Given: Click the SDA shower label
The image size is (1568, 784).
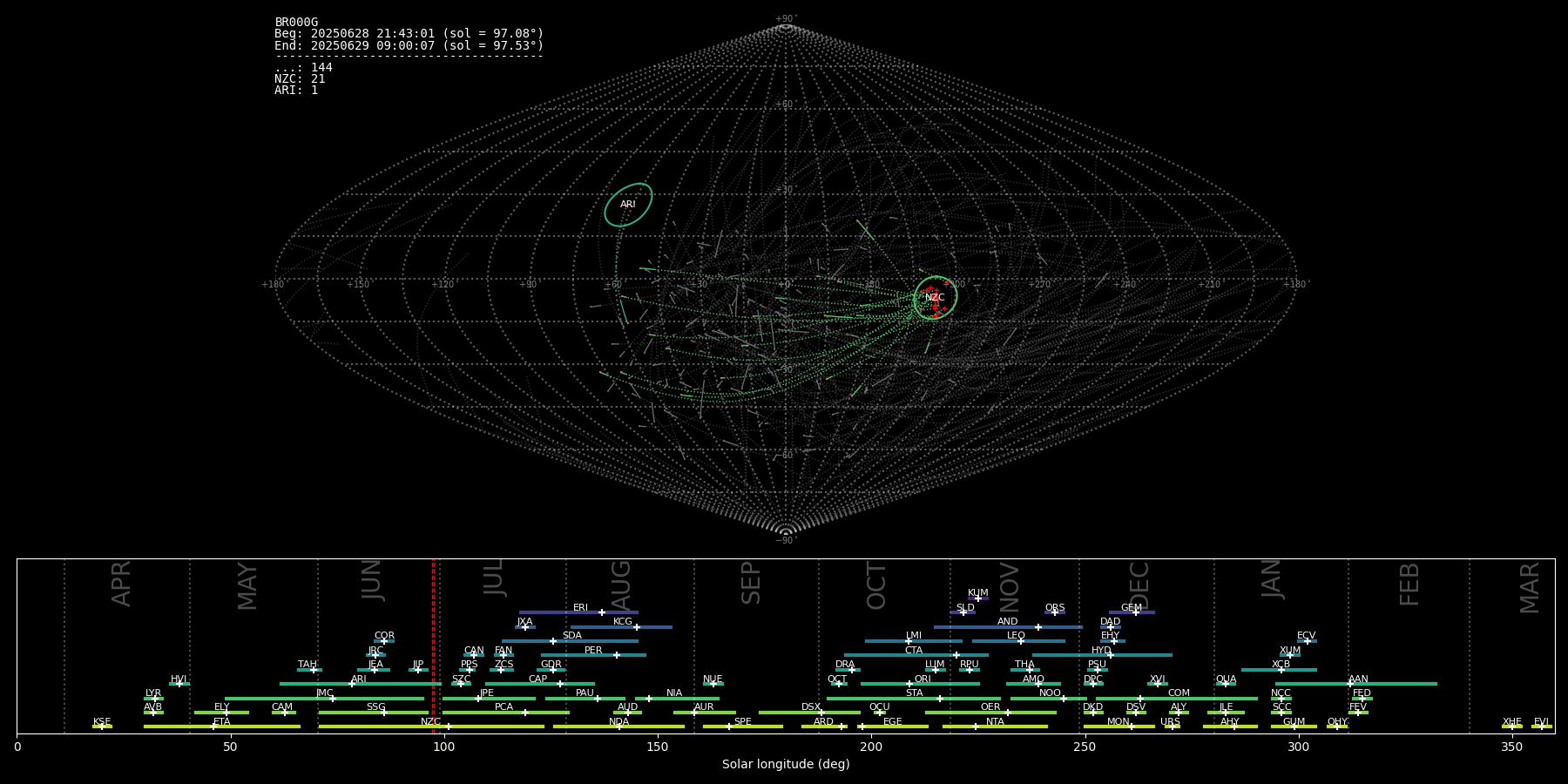Looking at the screenshot, I should point(572,636).
